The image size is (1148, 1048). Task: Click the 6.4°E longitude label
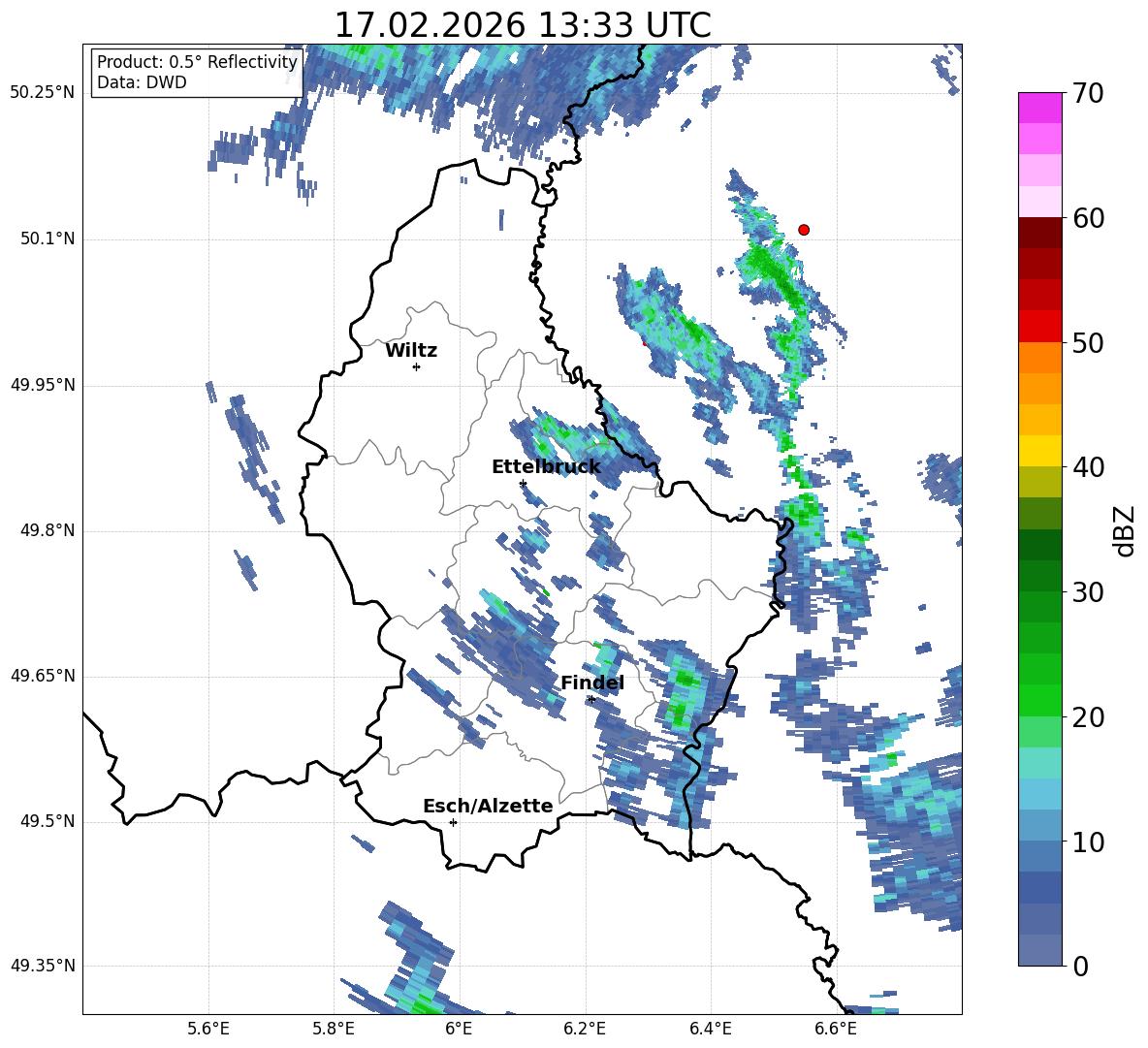[x=710, y=1029]
